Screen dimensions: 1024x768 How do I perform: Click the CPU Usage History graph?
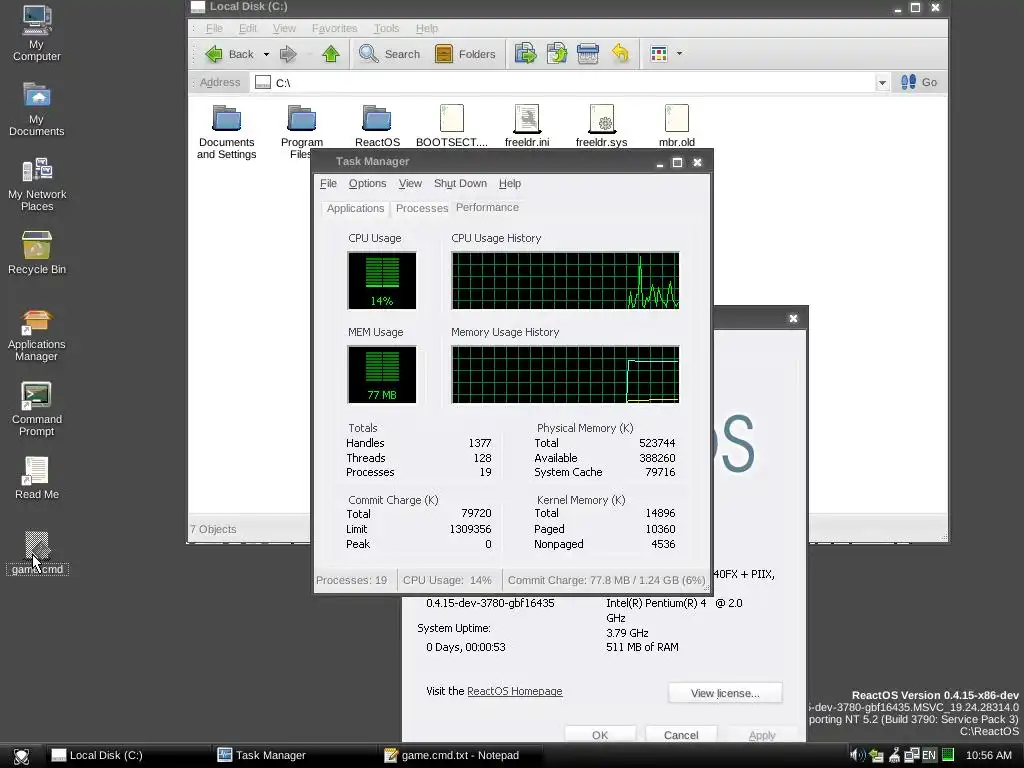point(565,281)
